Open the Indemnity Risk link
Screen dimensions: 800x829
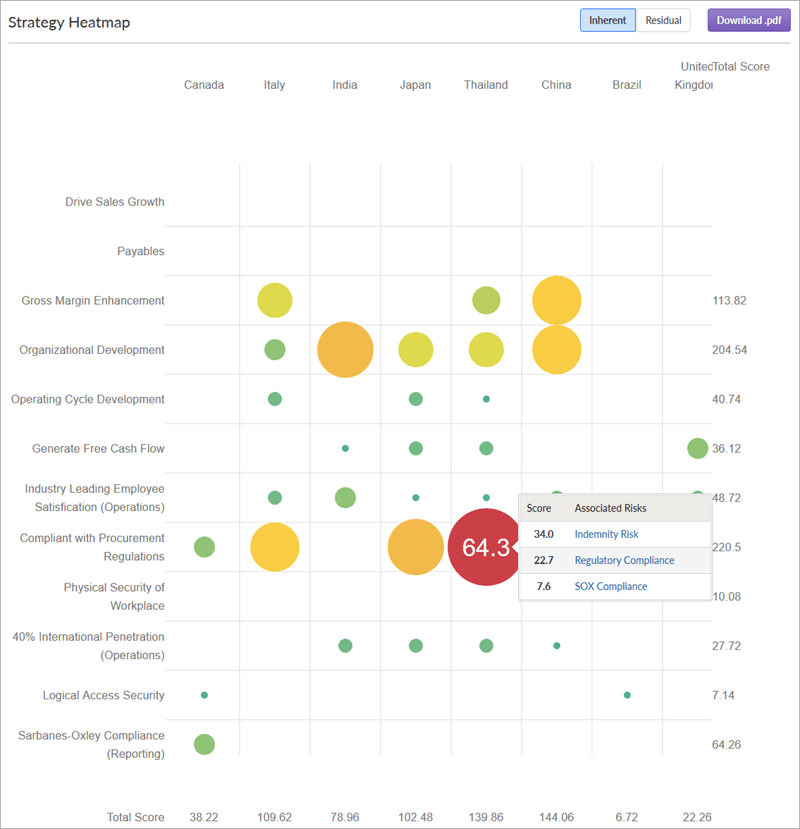click(608, 534)
